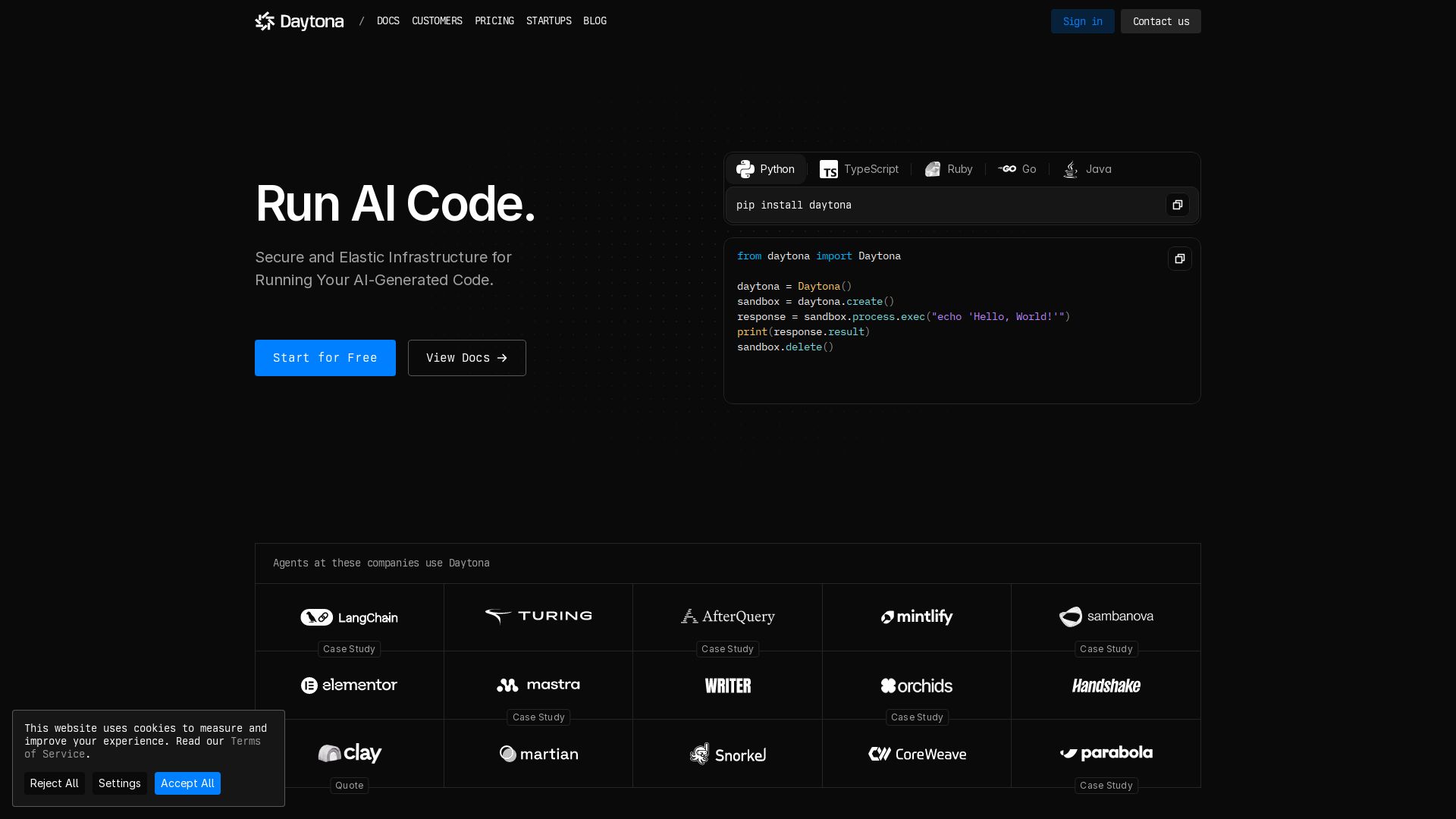The image size is (1456, 819).
Task: Open the LangChain Case Study badge
Action: coord(349,649)
